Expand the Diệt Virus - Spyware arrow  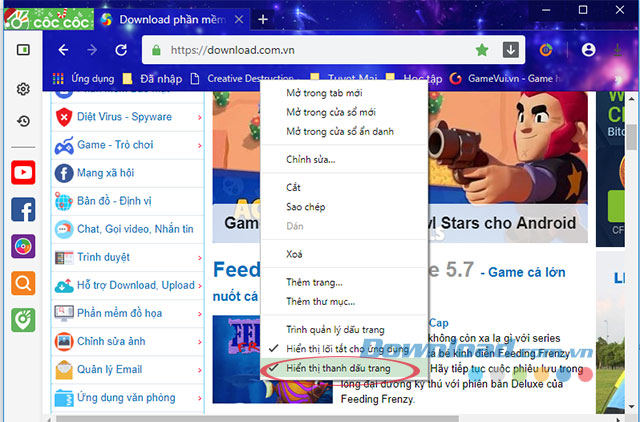[200, 118]
